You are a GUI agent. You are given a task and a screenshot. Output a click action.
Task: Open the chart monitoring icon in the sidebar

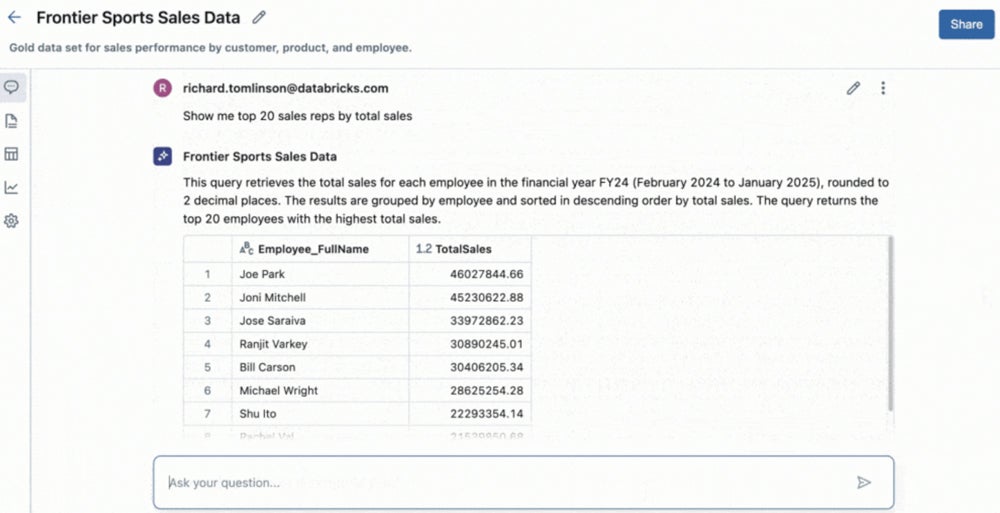[x=11, y=188]
